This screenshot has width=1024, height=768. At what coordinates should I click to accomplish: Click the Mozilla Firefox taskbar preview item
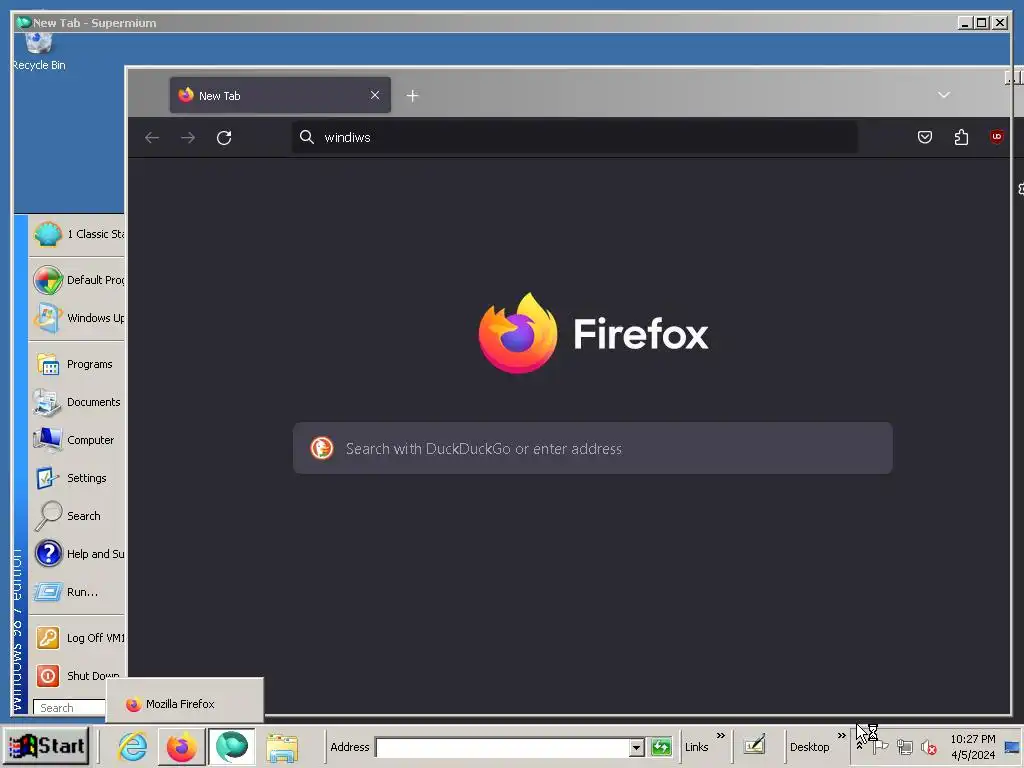tap(184, 703)
